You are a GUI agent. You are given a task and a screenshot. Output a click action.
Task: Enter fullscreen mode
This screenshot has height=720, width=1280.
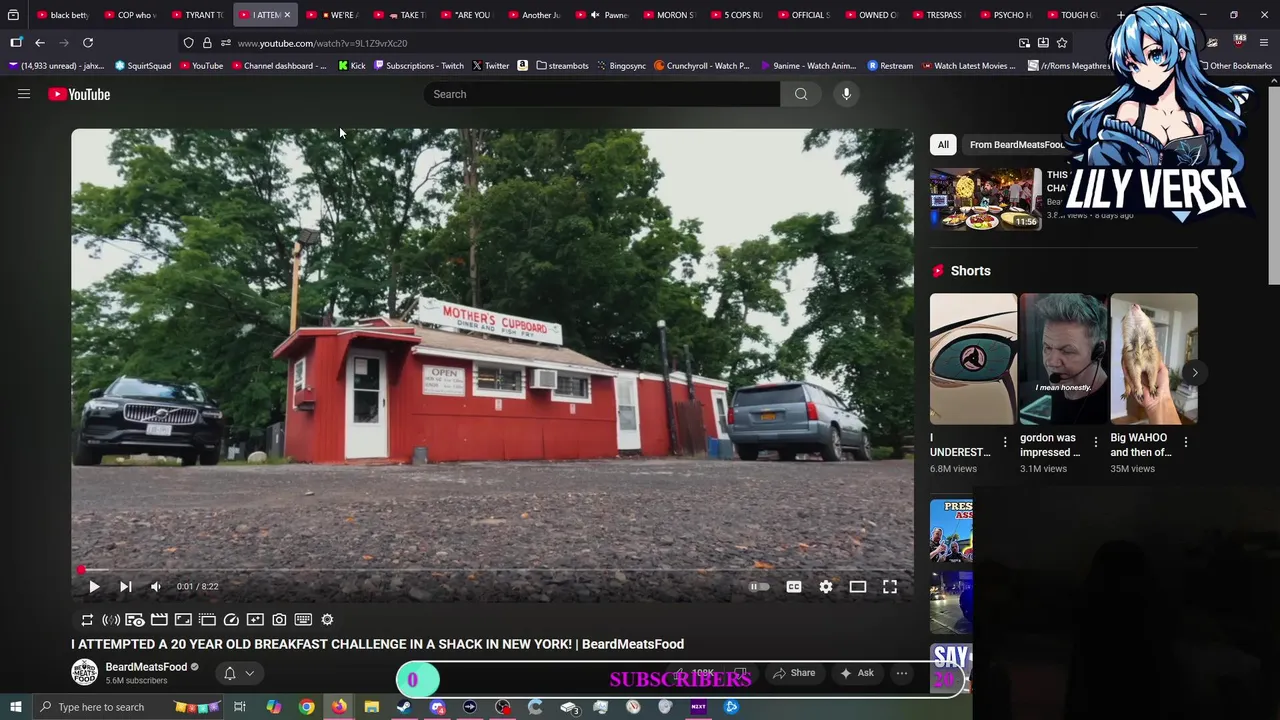890,587
